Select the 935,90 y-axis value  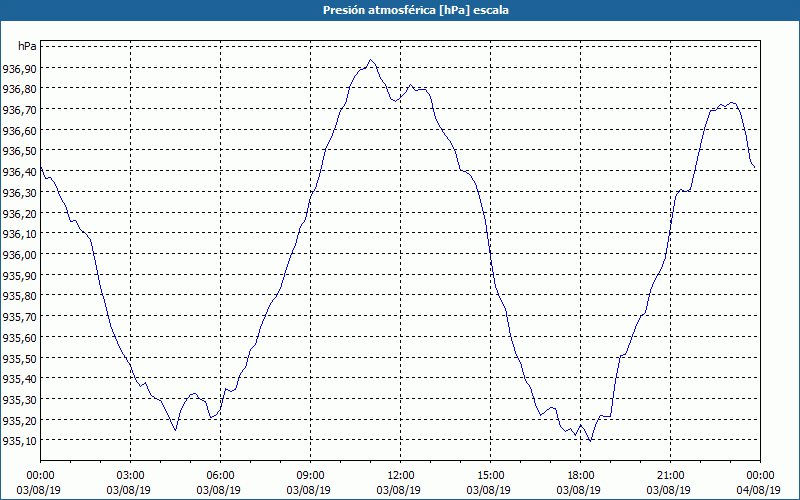[x=19, y=276]
